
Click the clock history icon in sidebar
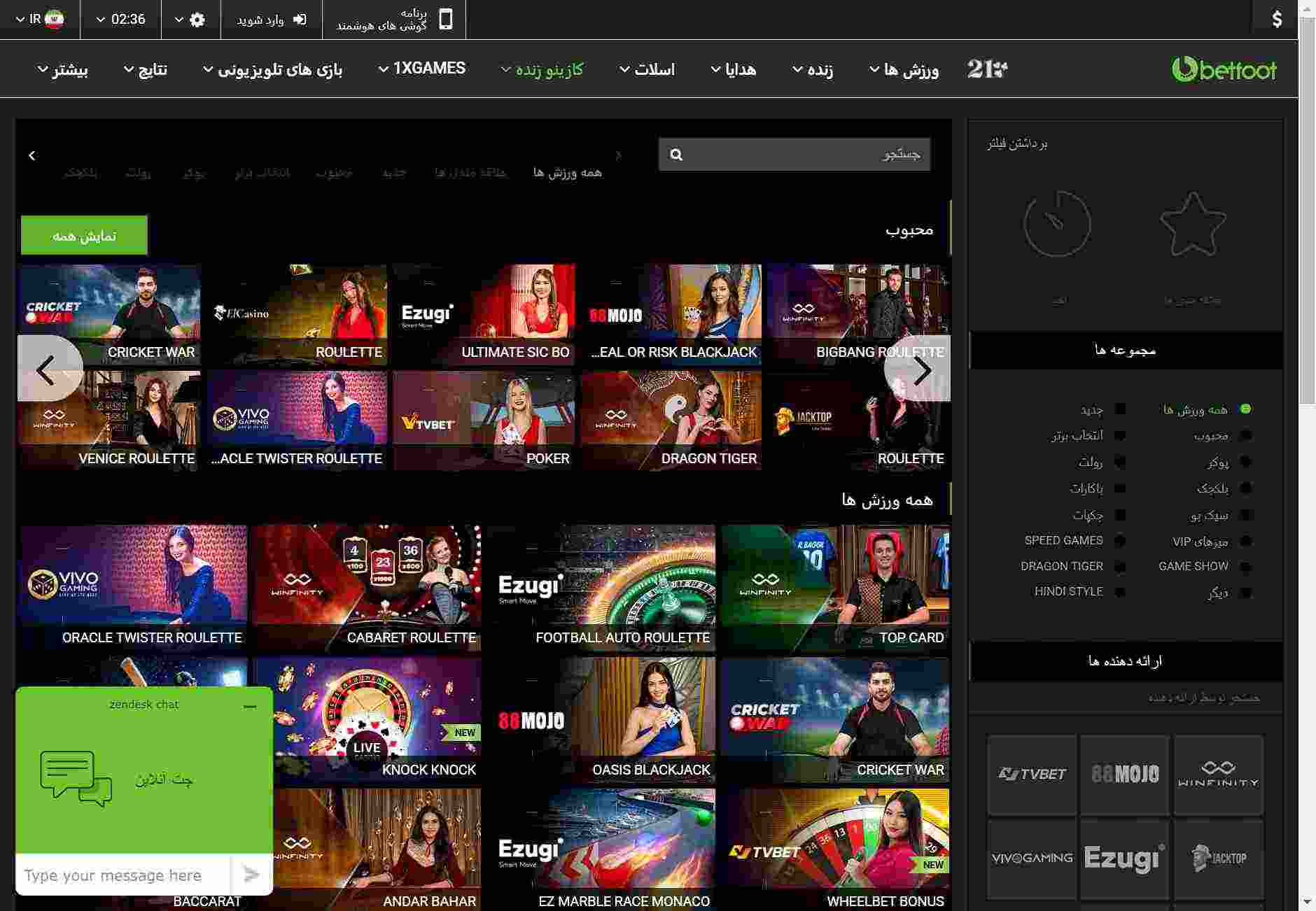coord(1057,225)
